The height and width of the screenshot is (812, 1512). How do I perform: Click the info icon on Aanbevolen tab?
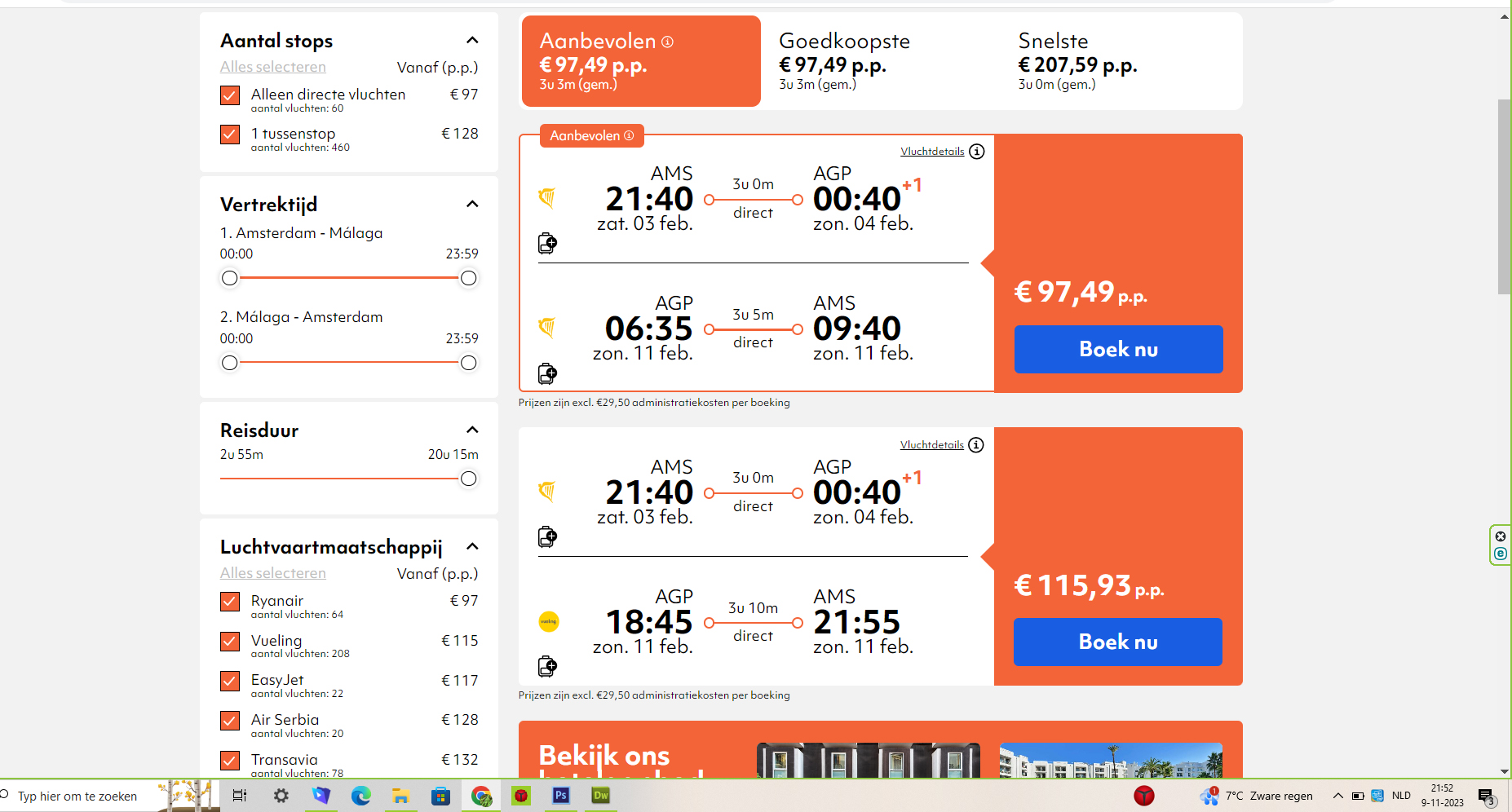667,42
